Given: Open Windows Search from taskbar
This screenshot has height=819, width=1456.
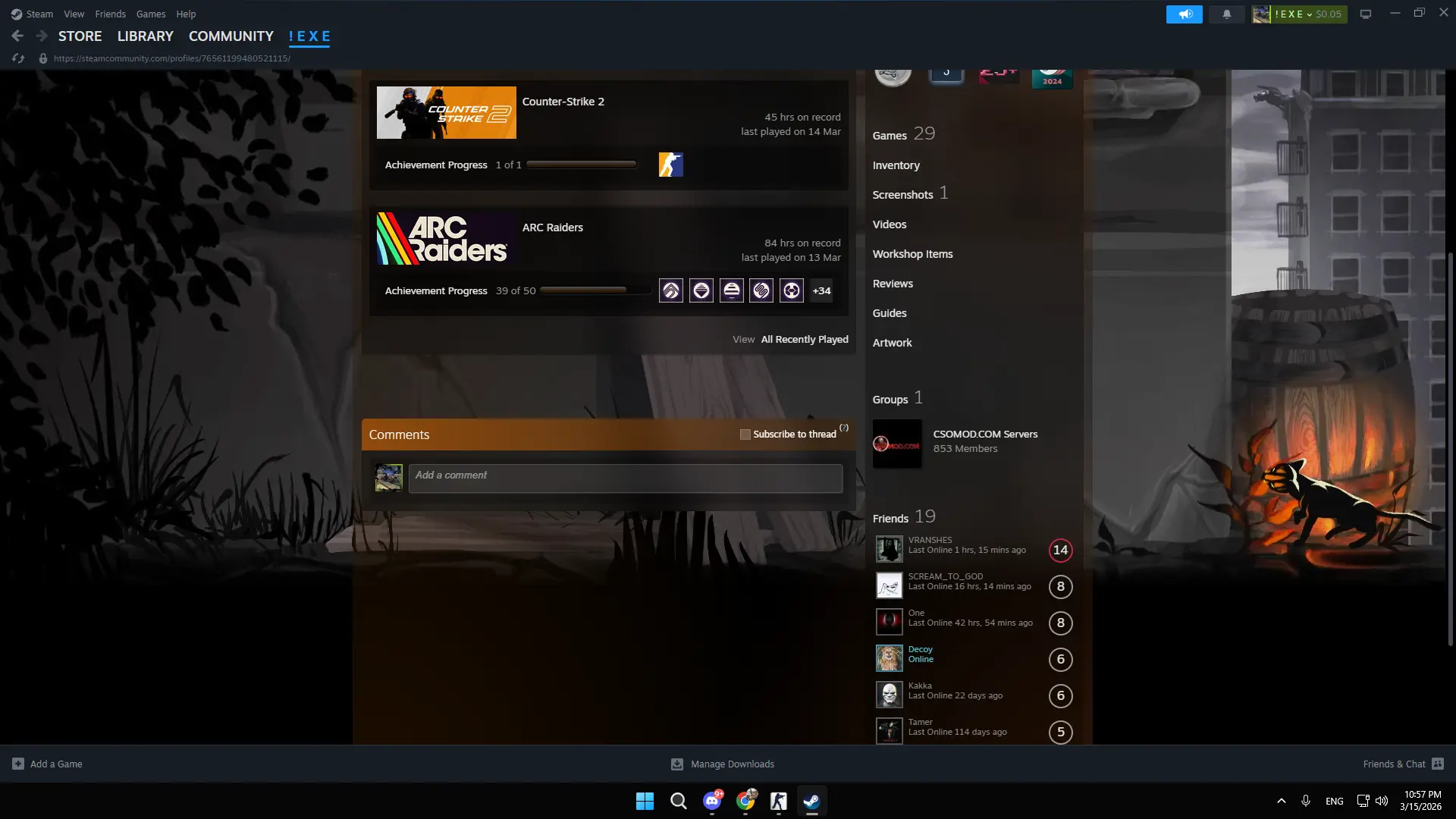Looking at the screenshot, I should [679, 801].
